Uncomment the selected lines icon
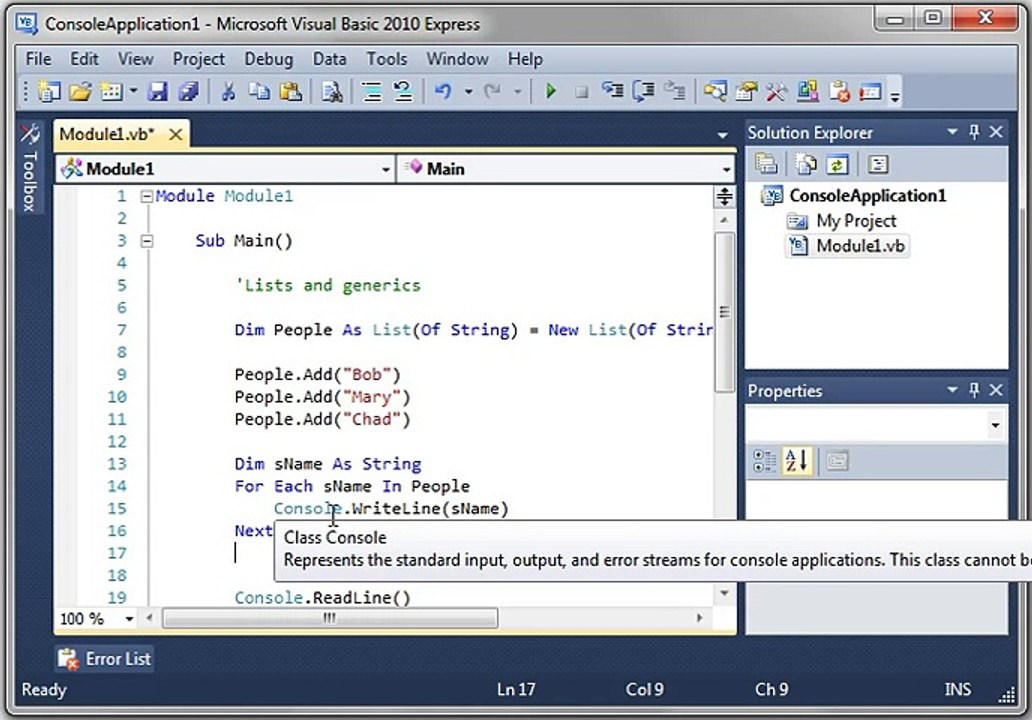Image resolution: width=1032 pixels, height=720 pixels. pyautogui.click(x=403, y=91)
